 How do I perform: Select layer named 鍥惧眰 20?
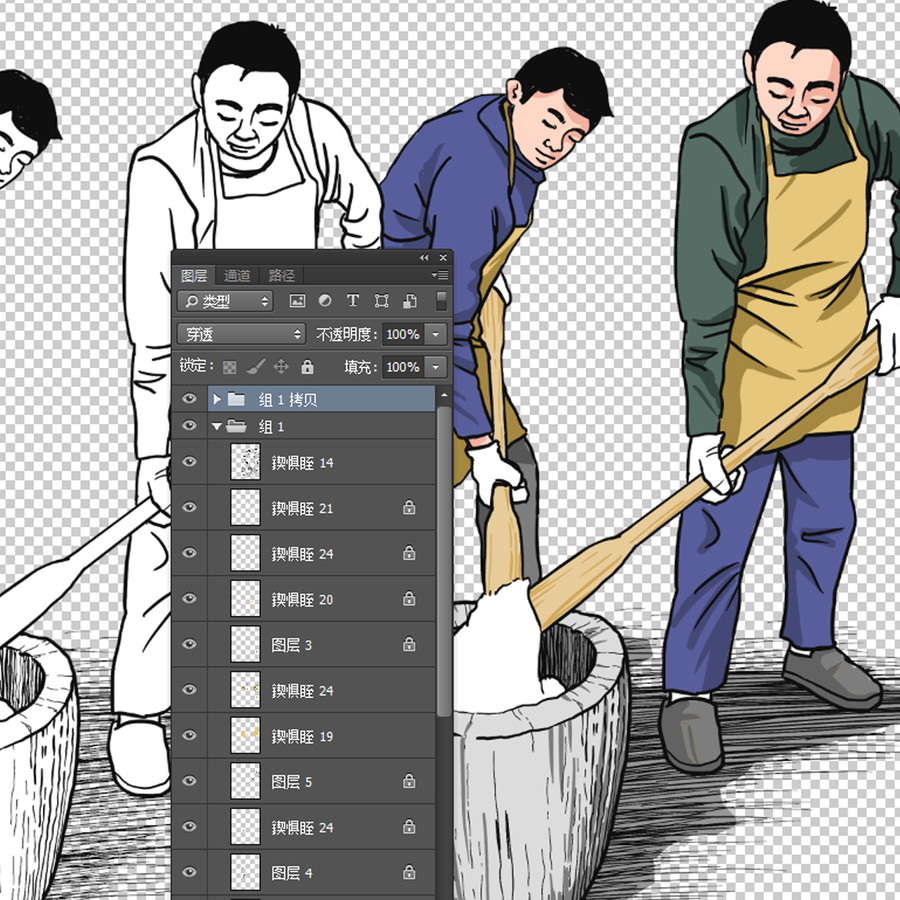tap(302, 599)
